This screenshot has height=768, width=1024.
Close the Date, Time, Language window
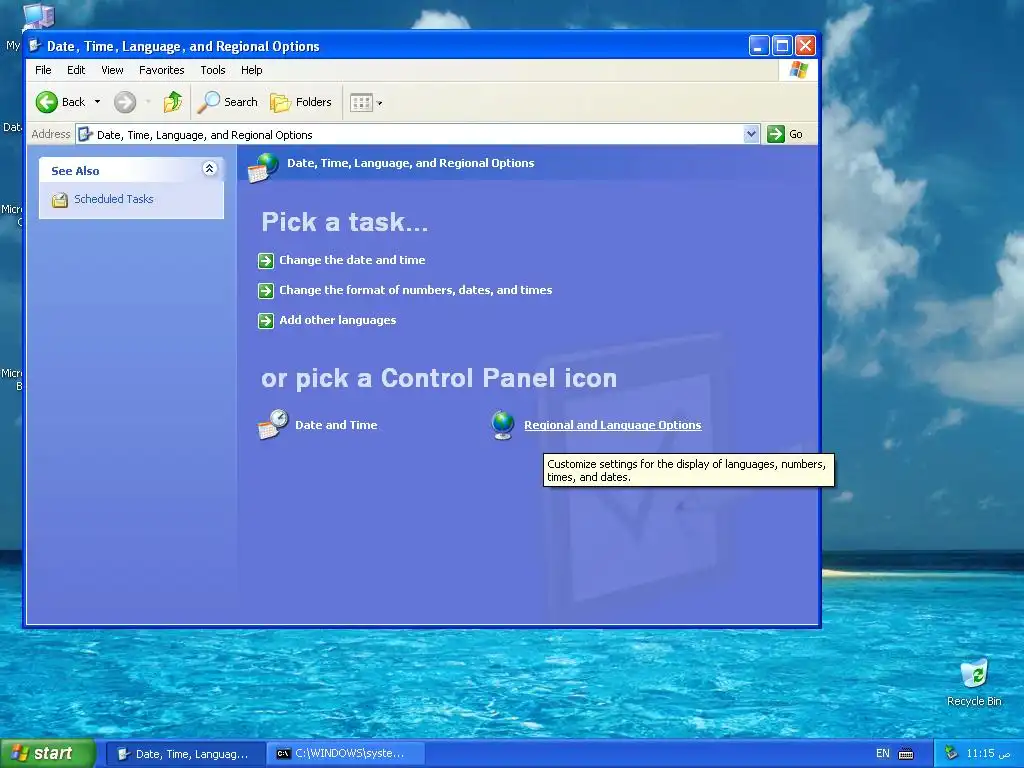tap(805, 46)
